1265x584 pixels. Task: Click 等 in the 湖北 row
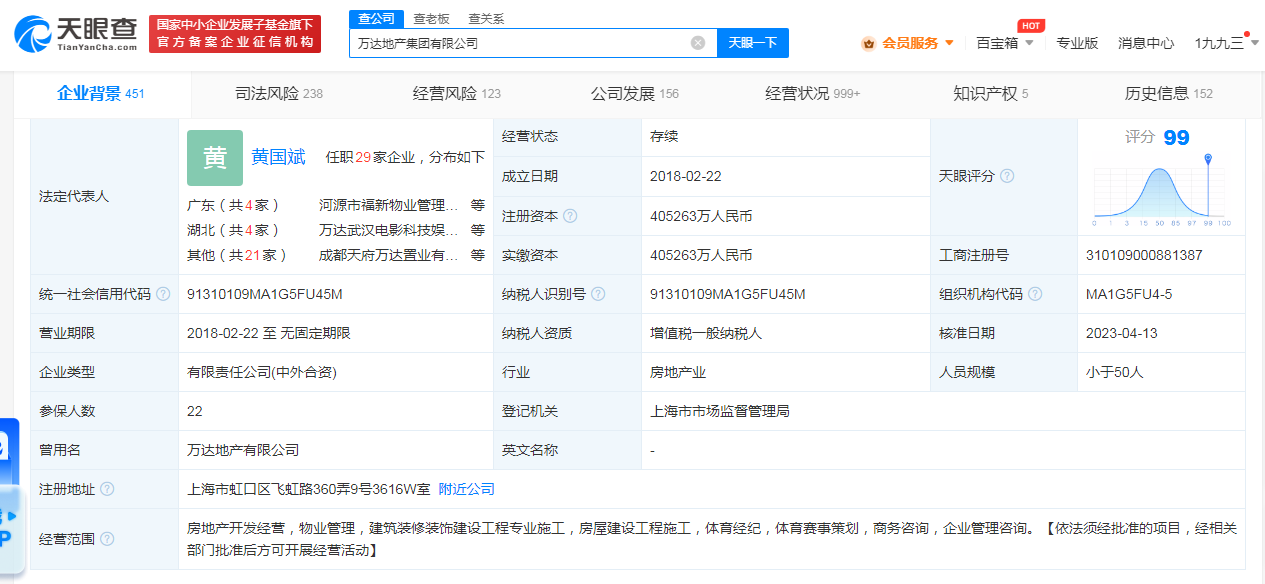pyautogui.click(x=478, y=230)
